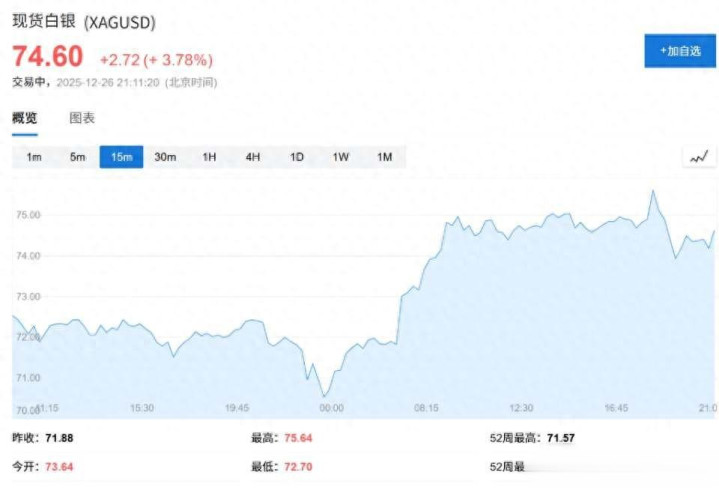Select the 1m timeframe
The height and width of the screenshot is (493, 719).
pos(34,157)
